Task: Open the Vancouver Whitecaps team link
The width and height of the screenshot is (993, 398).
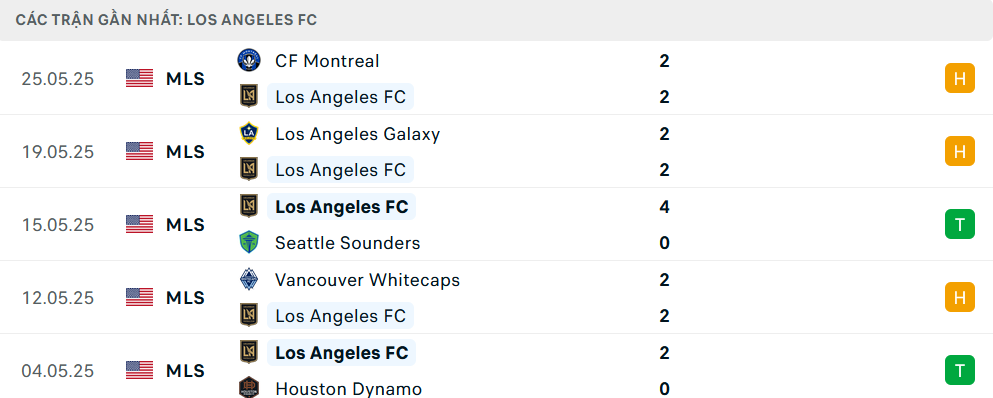Action: 367,279
